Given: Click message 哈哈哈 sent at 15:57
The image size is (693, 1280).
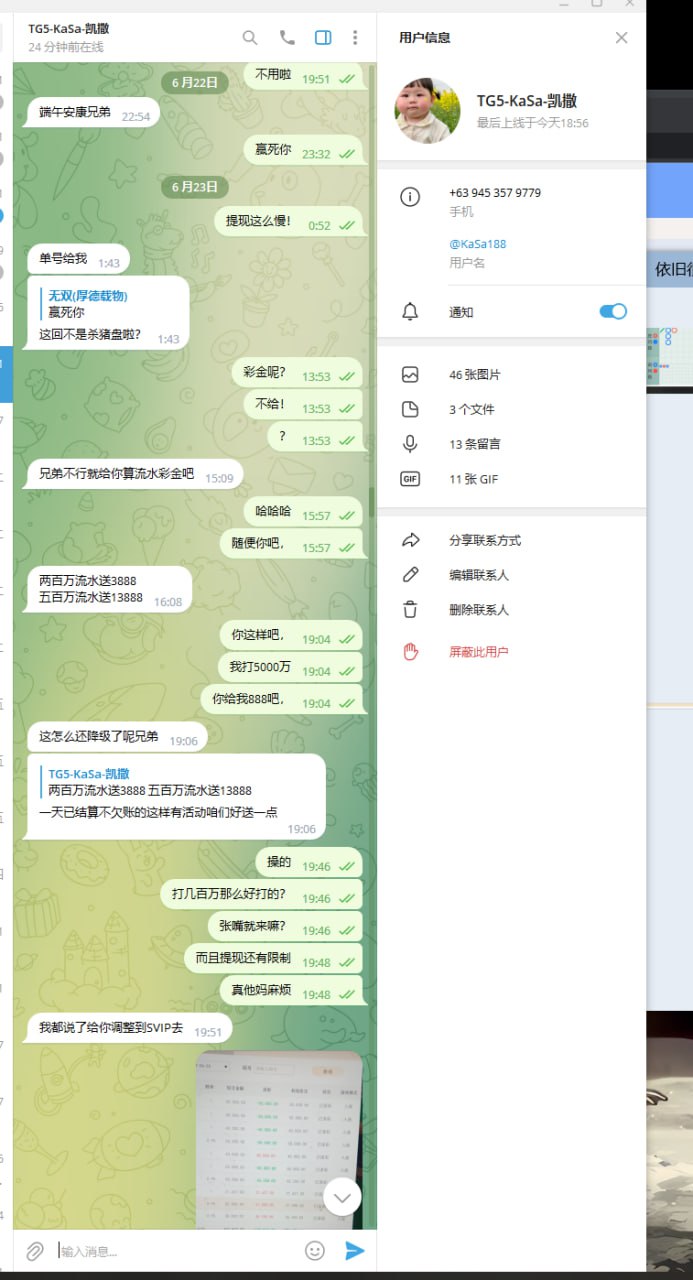Looking at the screenshot, I should pyautogui.click(x=303, y=513).
